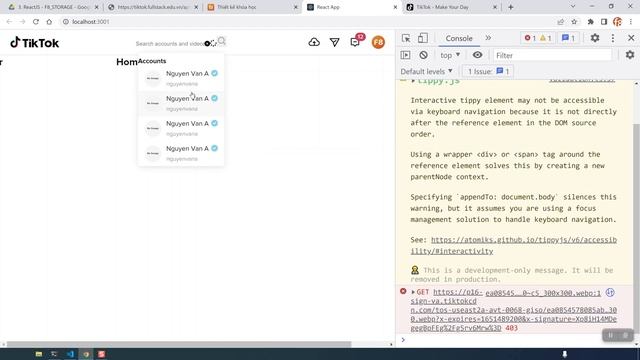Click the search magnifier icon

(x=222, y=41)
